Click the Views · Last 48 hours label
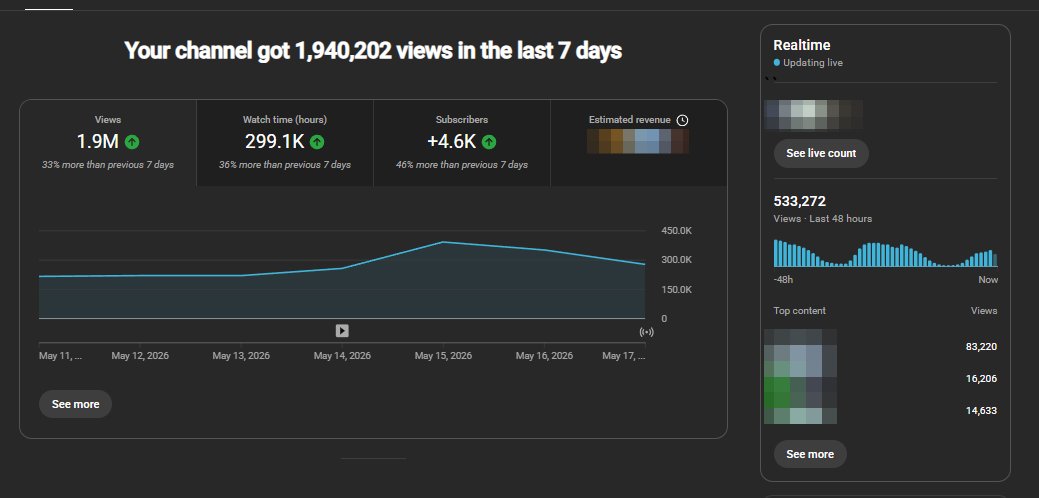The height and width of the screenshot is (498, 1039). pyautogui.click(x=822, y=219)
